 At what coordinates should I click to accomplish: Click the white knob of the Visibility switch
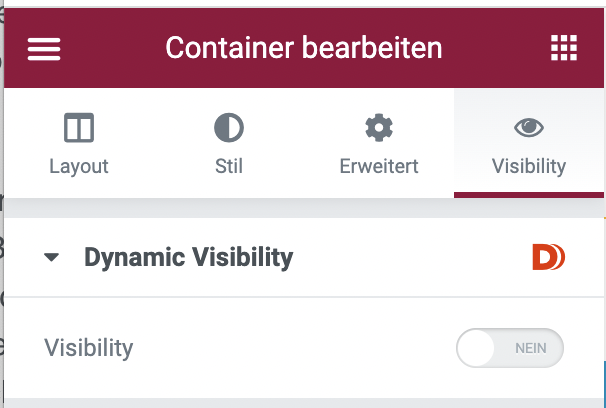point(476,348)
